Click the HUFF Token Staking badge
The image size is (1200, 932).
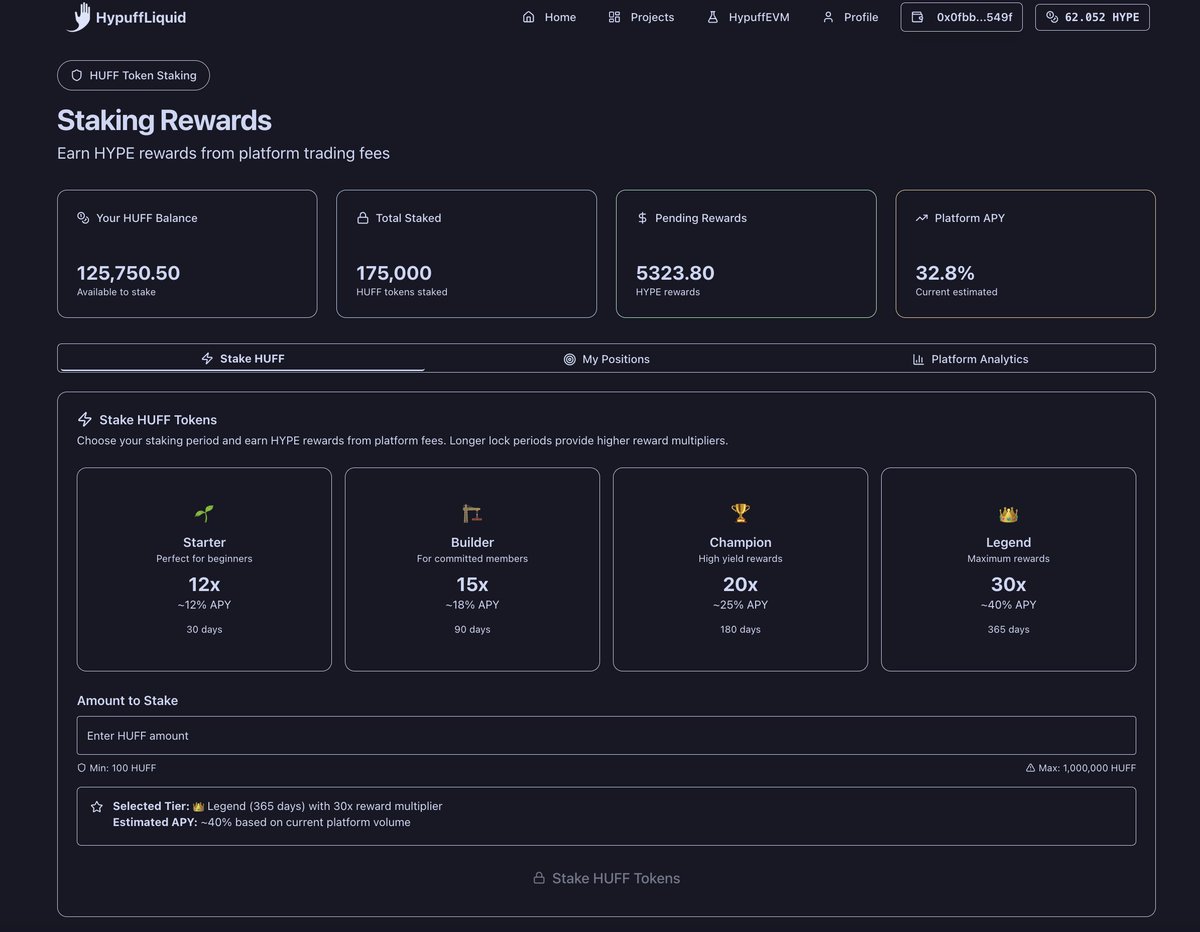(x=133, y=75)
